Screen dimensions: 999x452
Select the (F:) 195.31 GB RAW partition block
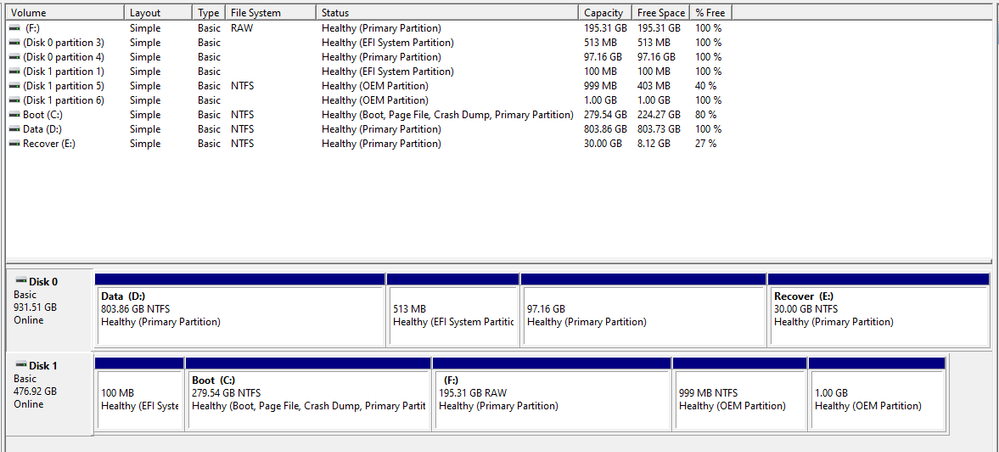(x=552, y=398)
